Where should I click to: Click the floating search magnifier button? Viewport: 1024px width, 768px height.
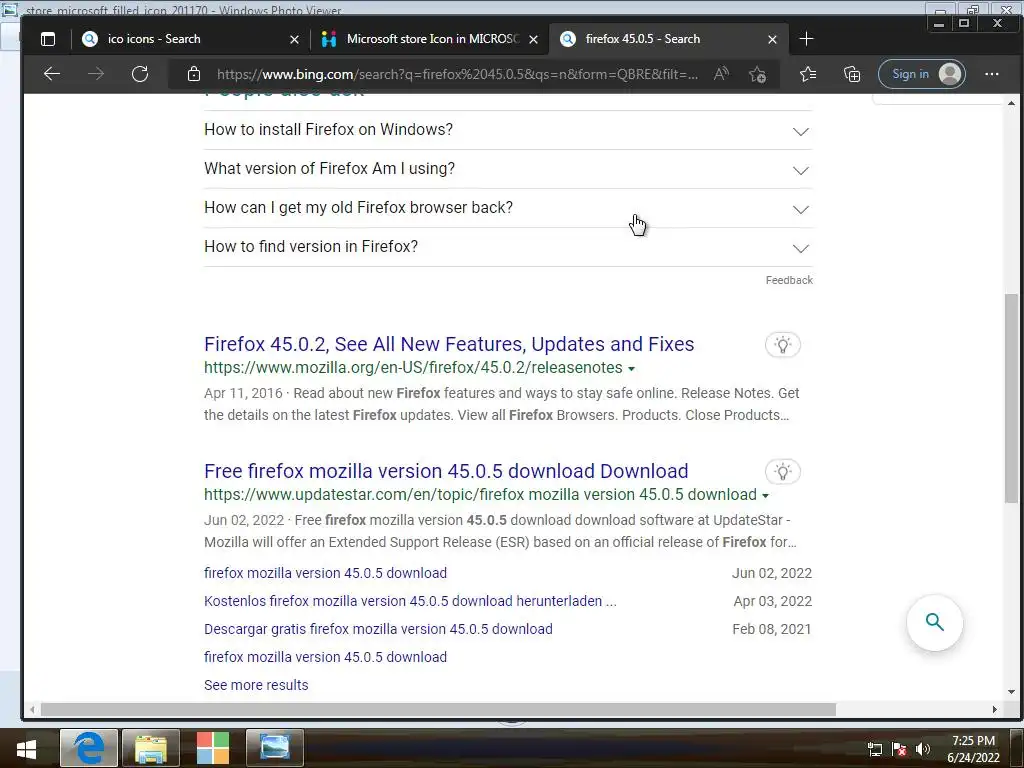935,622
